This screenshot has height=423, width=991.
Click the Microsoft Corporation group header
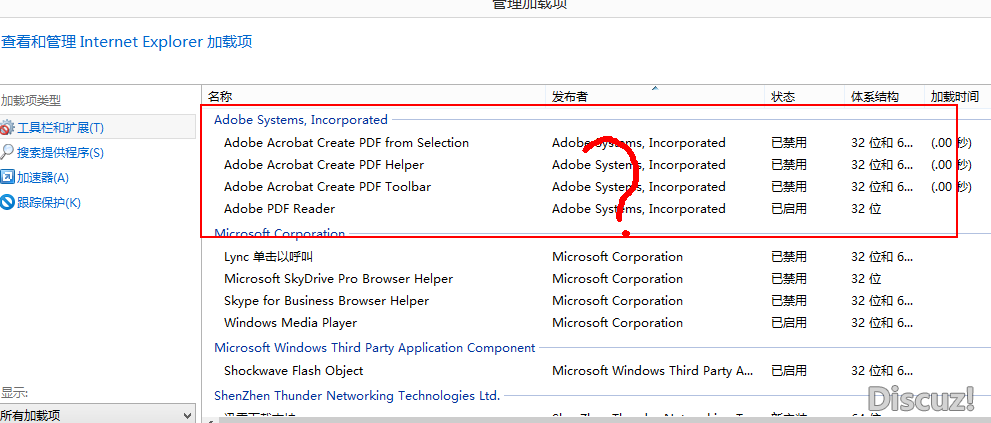coord(279,234)
